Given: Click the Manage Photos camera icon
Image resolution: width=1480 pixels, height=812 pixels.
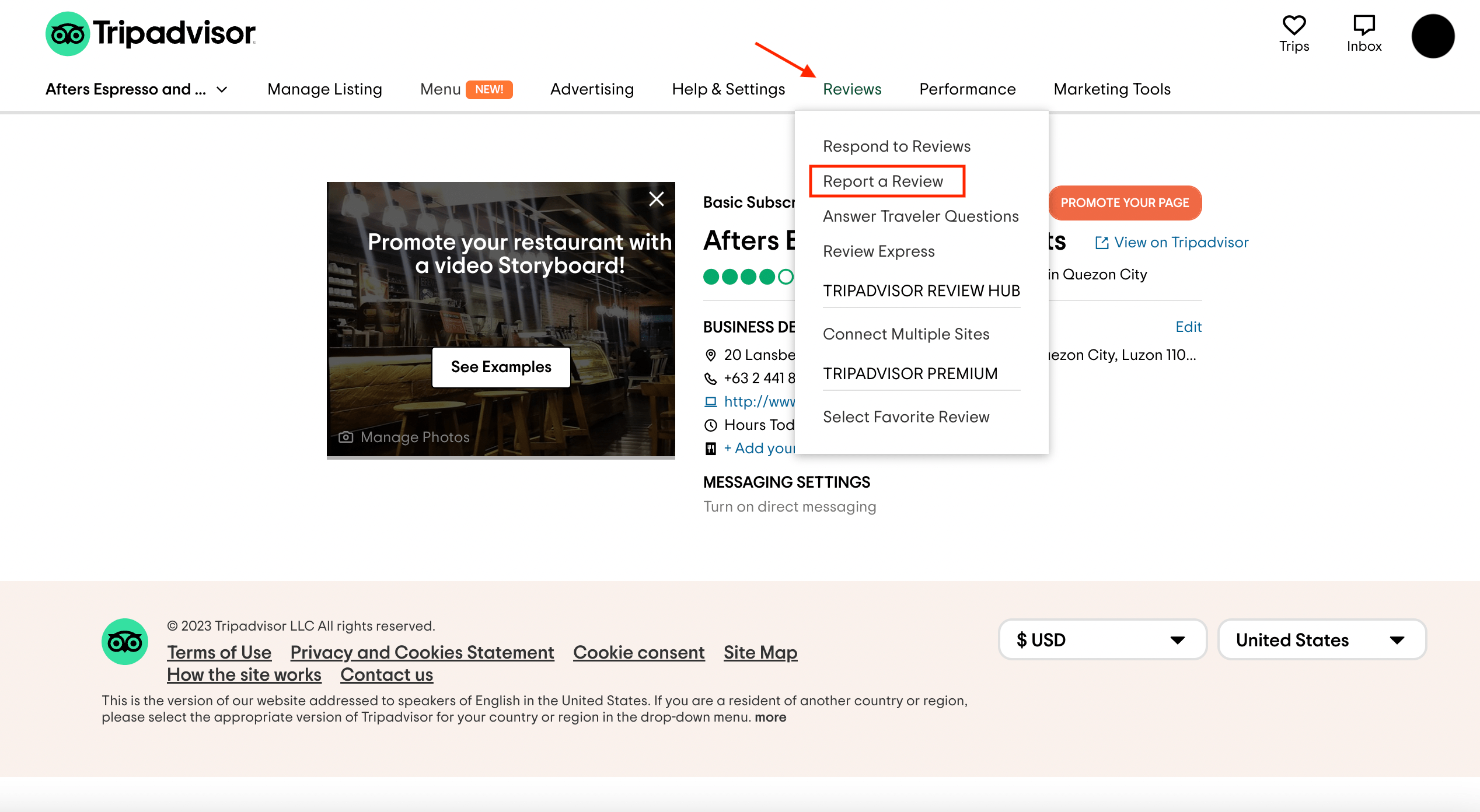Looking at the screenshot, I should coord(346,437).
